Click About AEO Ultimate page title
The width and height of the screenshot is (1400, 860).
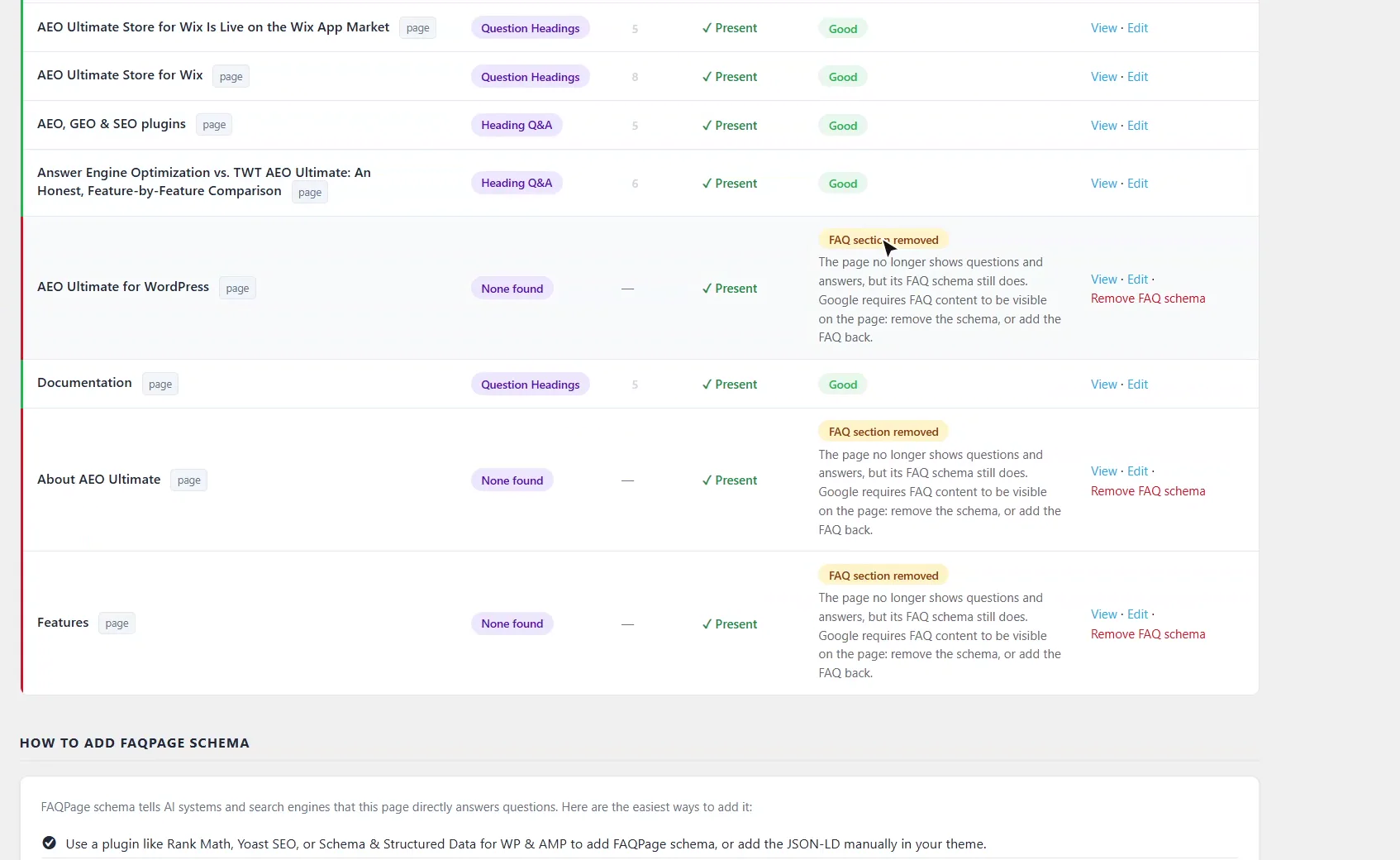(99, 480)
